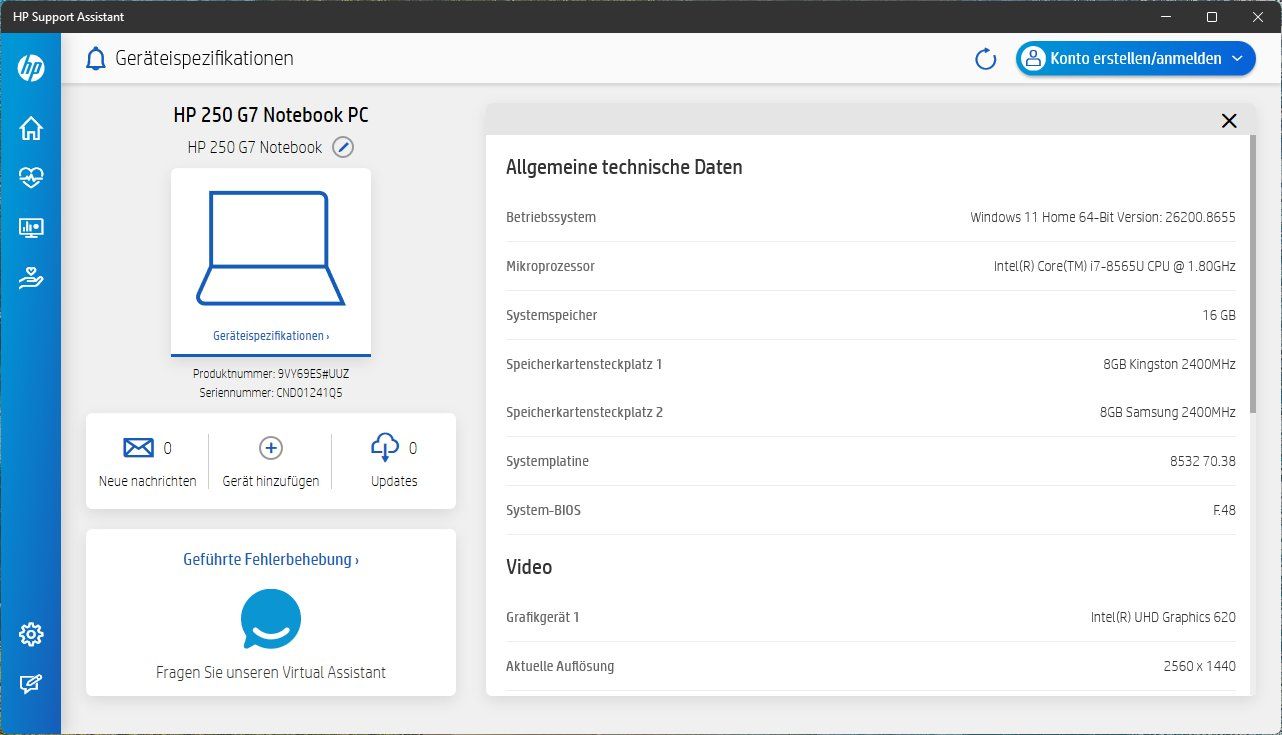Image resolution: width=1282 pixels, height=735 pixels.
Task: Open the monitor diagnostics sidebar icon
Action: point(31,229)
